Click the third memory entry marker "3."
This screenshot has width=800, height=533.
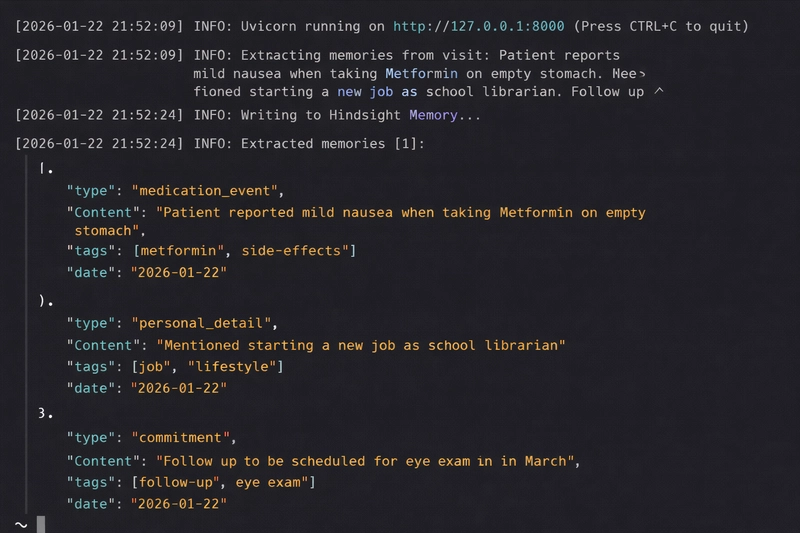[46, 414]
